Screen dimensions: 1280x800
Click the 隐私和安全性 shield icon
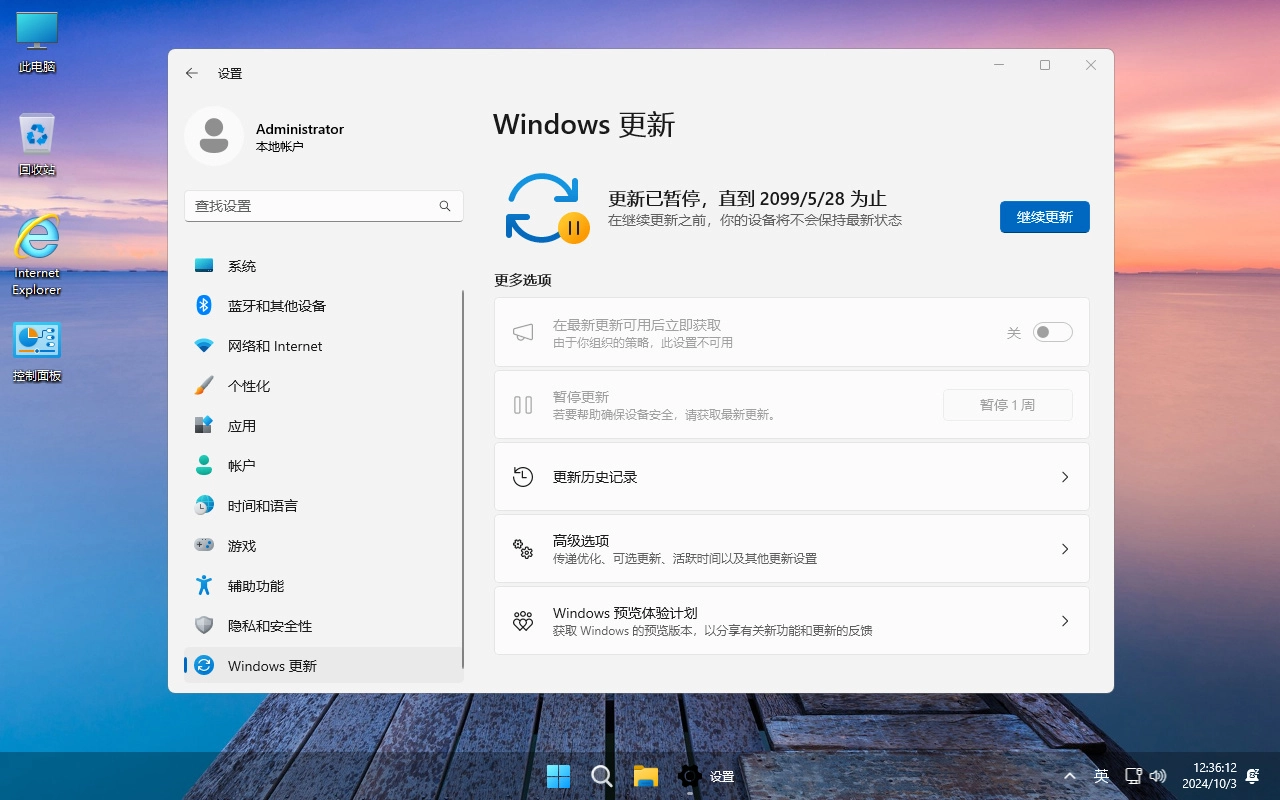pos(204,625)
